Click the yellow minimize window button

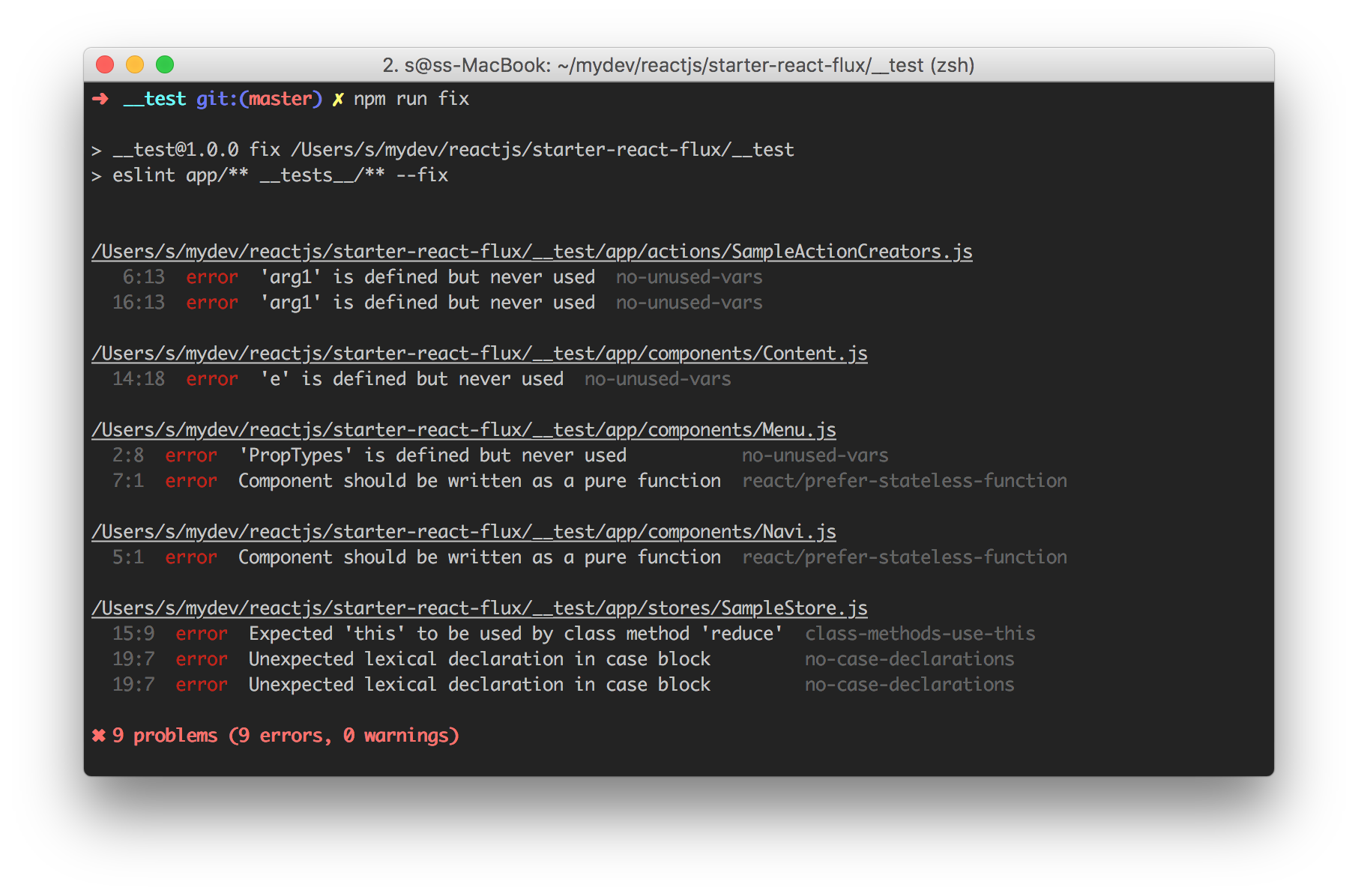tap(135, 65)
